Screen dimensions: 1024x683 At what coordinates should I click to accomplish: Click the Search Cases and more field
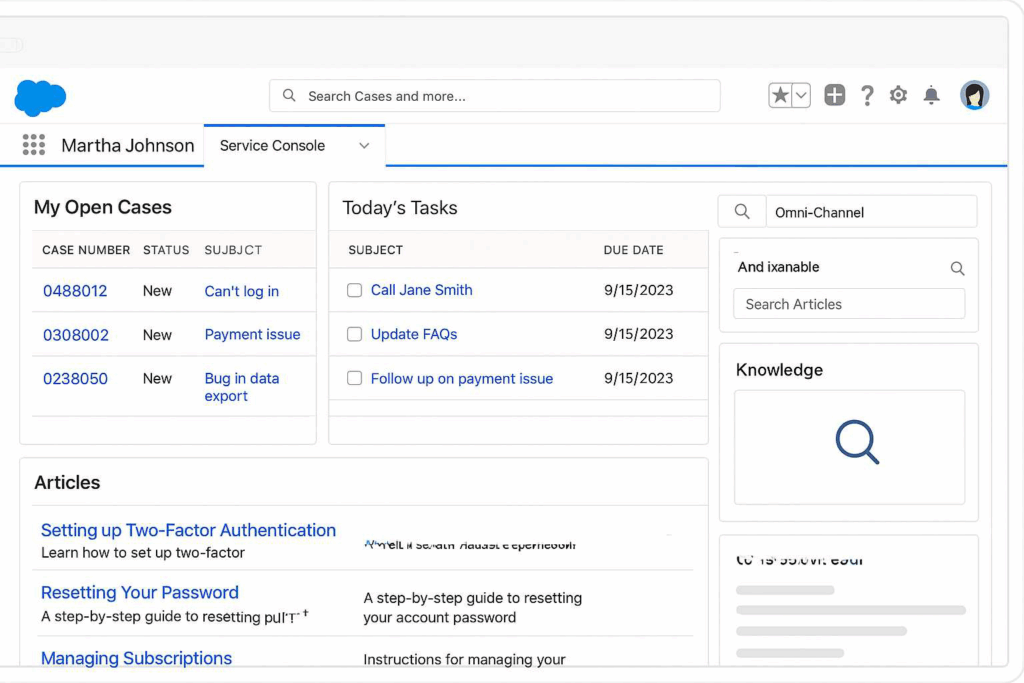click(495, 96)
